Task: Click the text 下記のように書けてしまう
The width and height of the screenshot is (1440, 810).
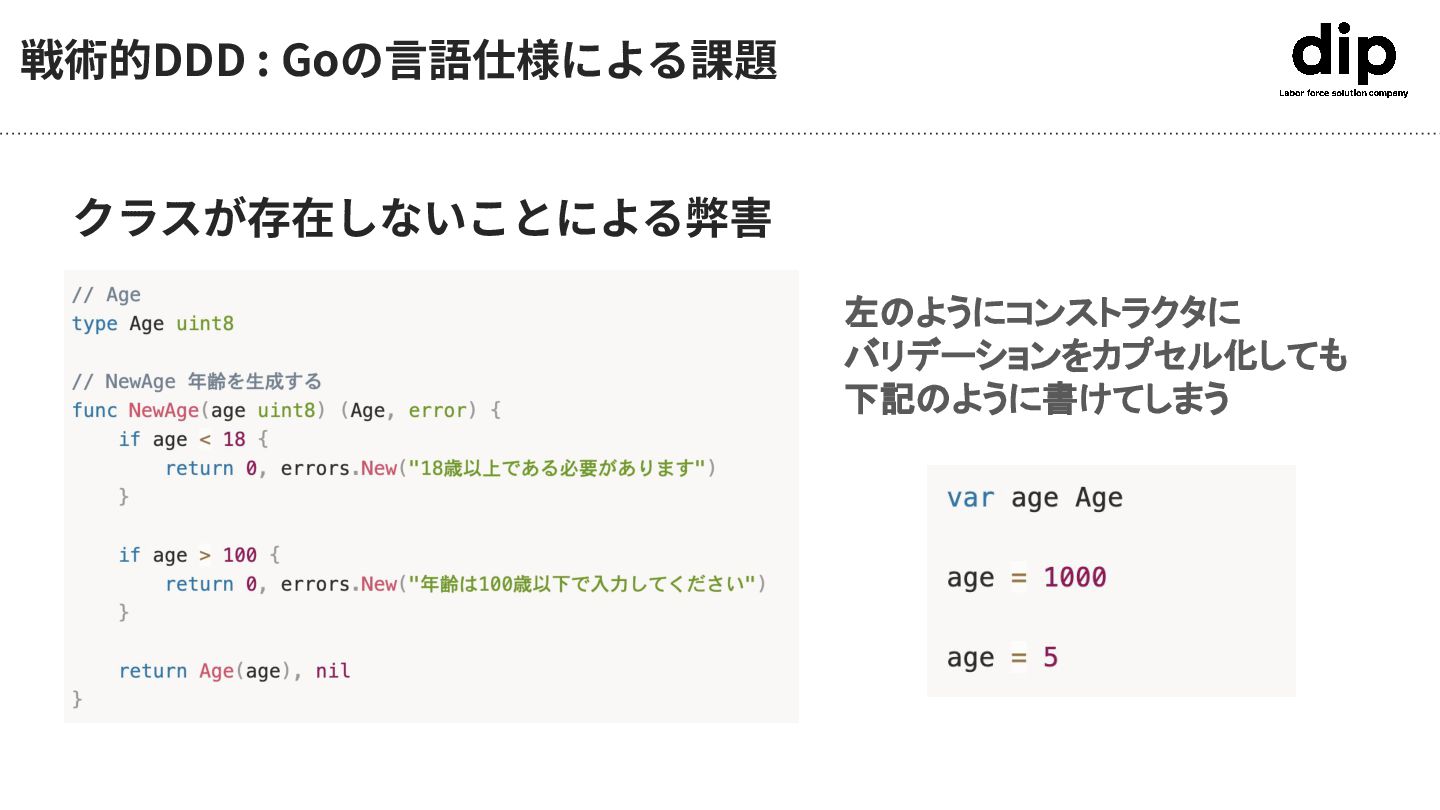Action: tap(1036, 399)
